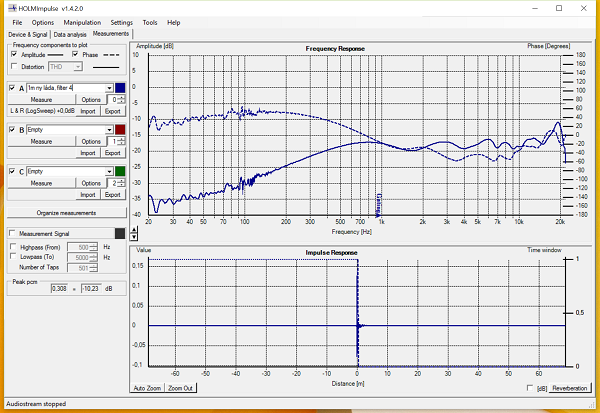Open Options for slot A

click(x=91, y=100)
